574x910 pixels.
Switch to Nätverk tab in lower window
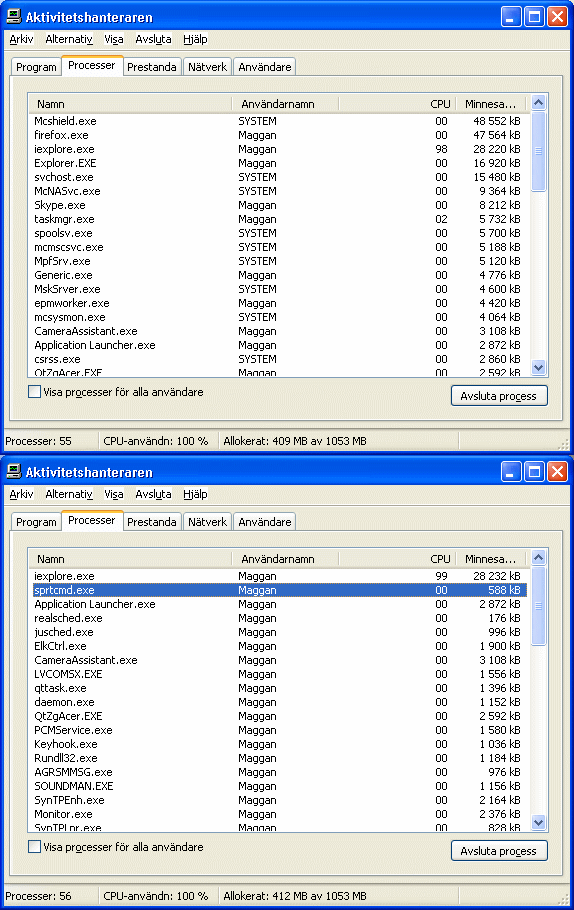pyautogui.click(x=207, y=522)
